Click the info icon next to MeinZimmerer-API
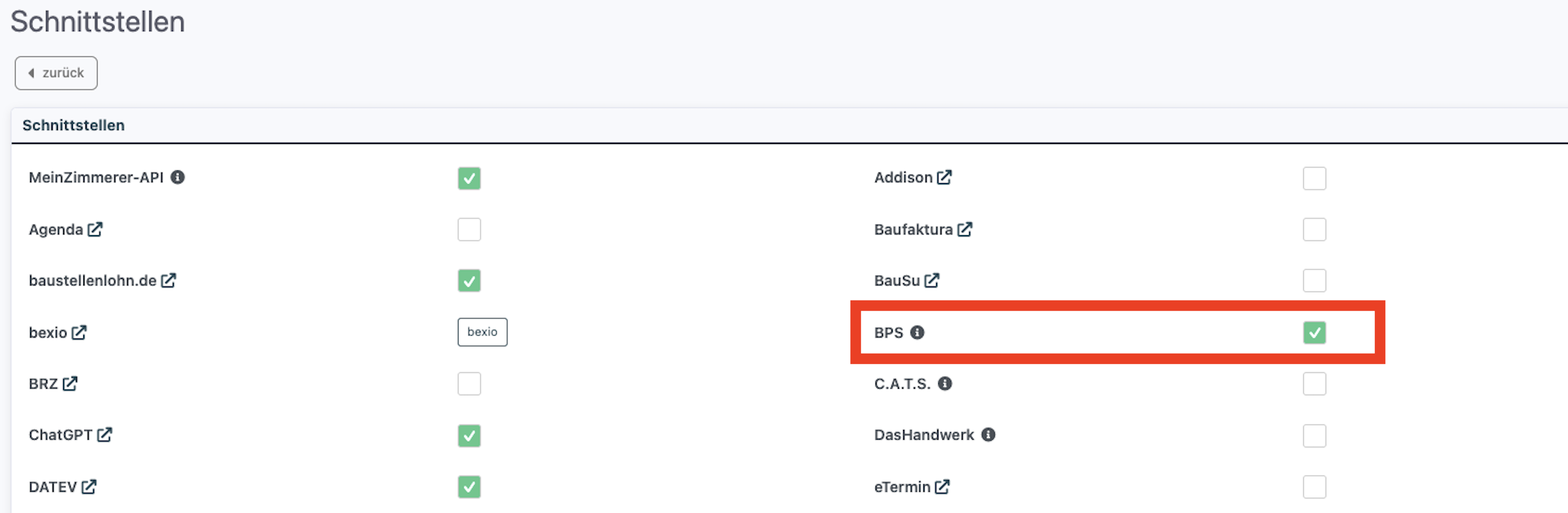 tap(177, 177)
